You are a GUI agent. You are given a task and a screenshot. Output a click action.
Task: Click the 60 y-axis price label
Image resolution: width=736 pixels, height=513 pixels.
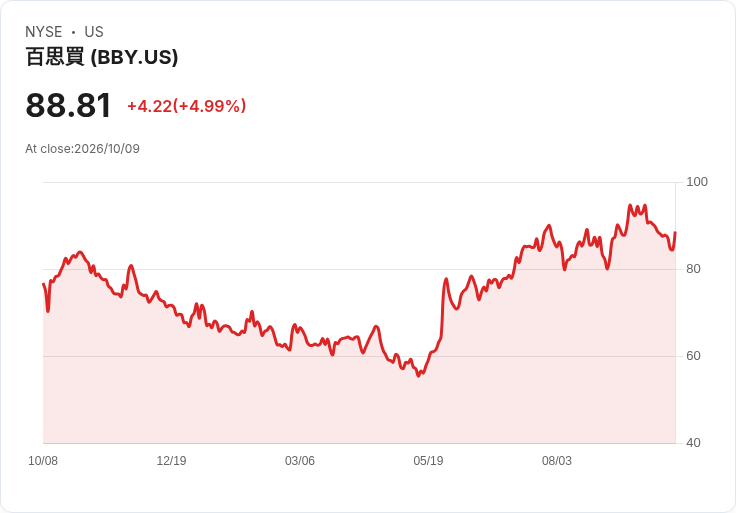[693, 356]
